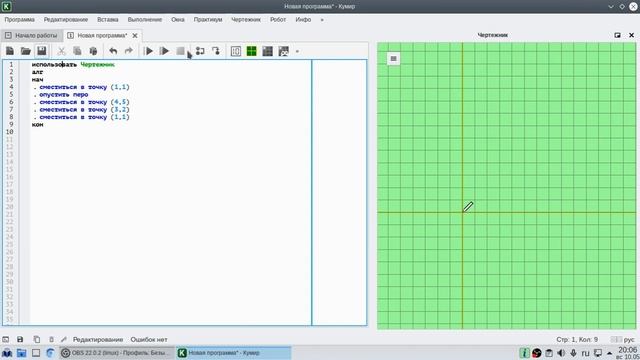Expand the toolbar overflow arrow
Screen dimensions: 640x360
click(x=297, y=51)
